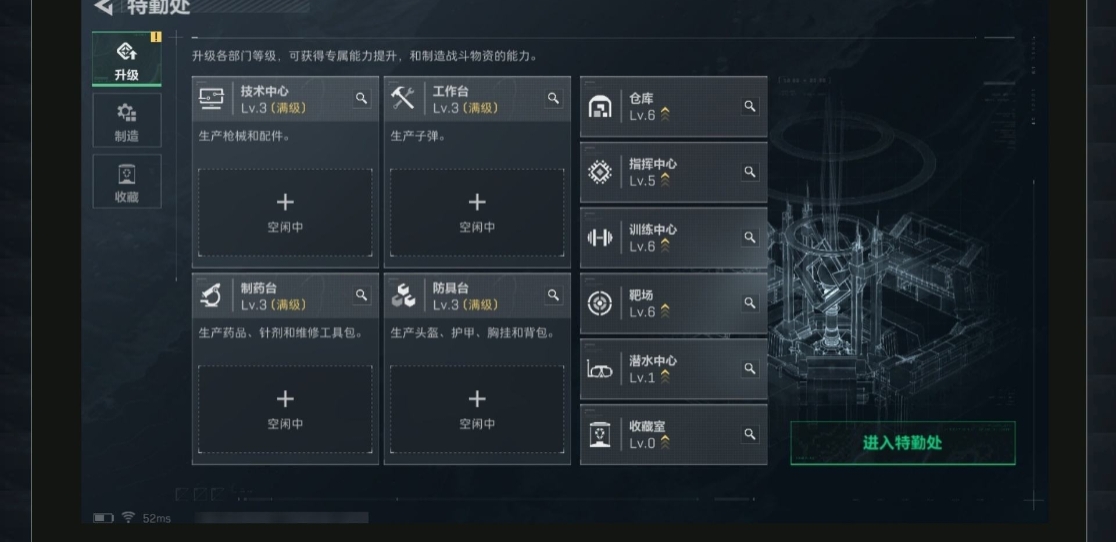This screenshot has width=1116, height=542.
Task: Add production in 工作台 idle slot
Action: (x=477, y=213)
